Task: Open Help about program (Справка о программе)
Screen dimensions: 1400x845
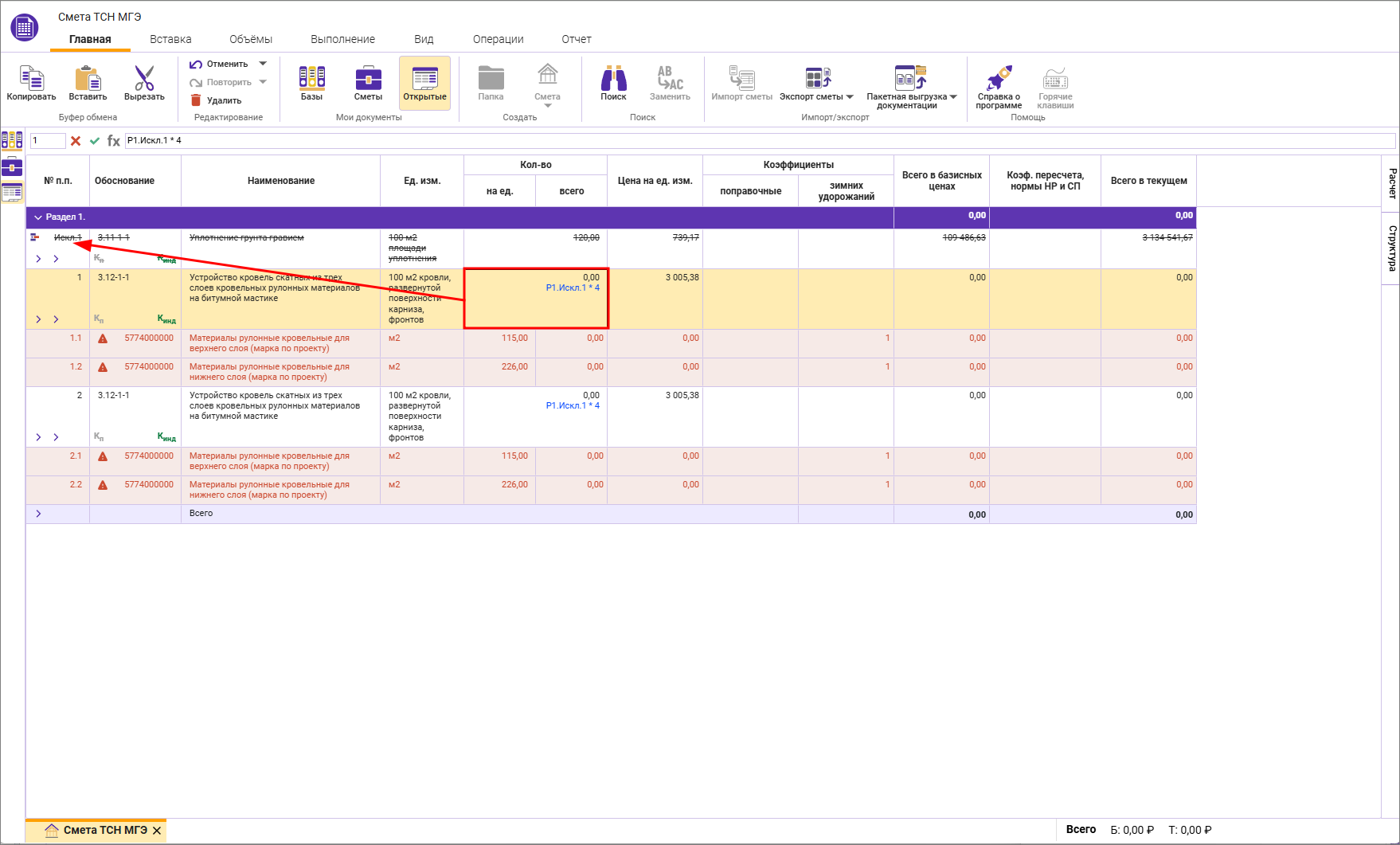Action: (x=999, y=80)
